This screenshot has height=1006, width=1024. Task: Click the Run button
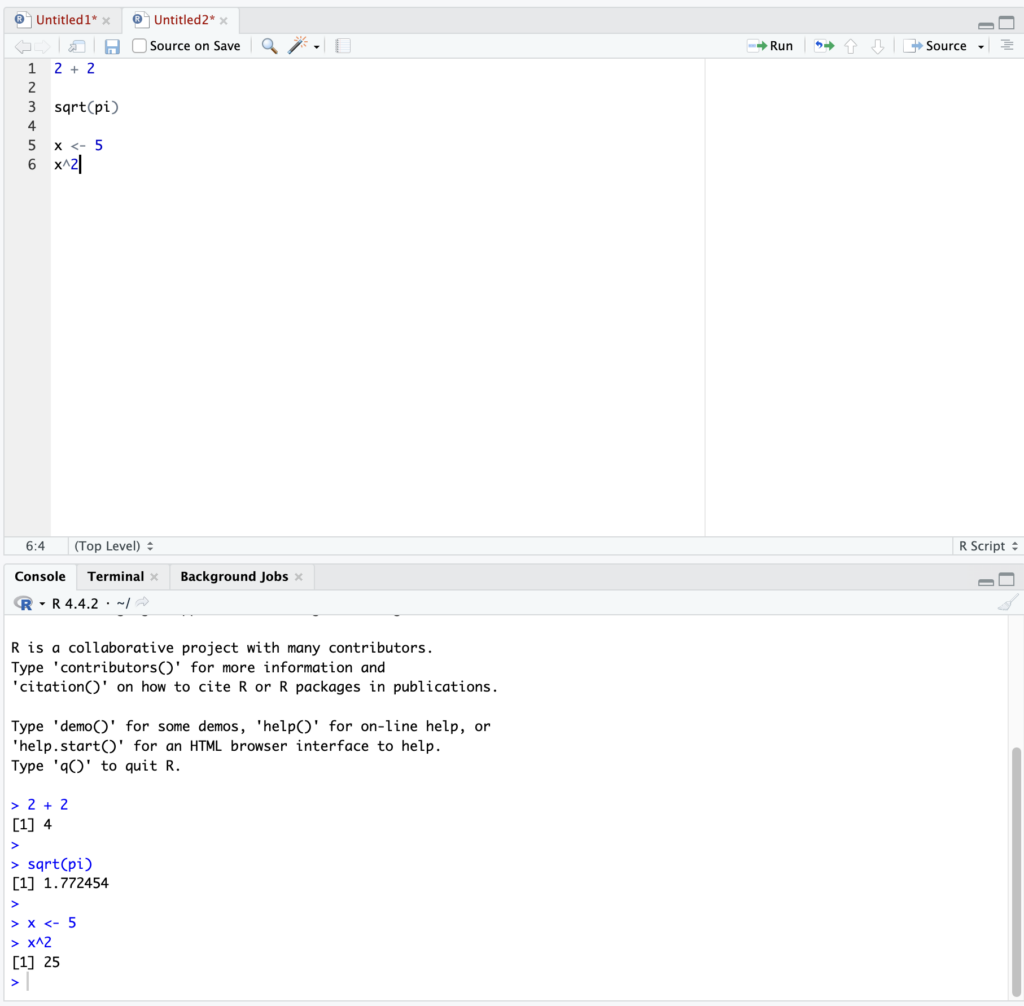point(770,46)
